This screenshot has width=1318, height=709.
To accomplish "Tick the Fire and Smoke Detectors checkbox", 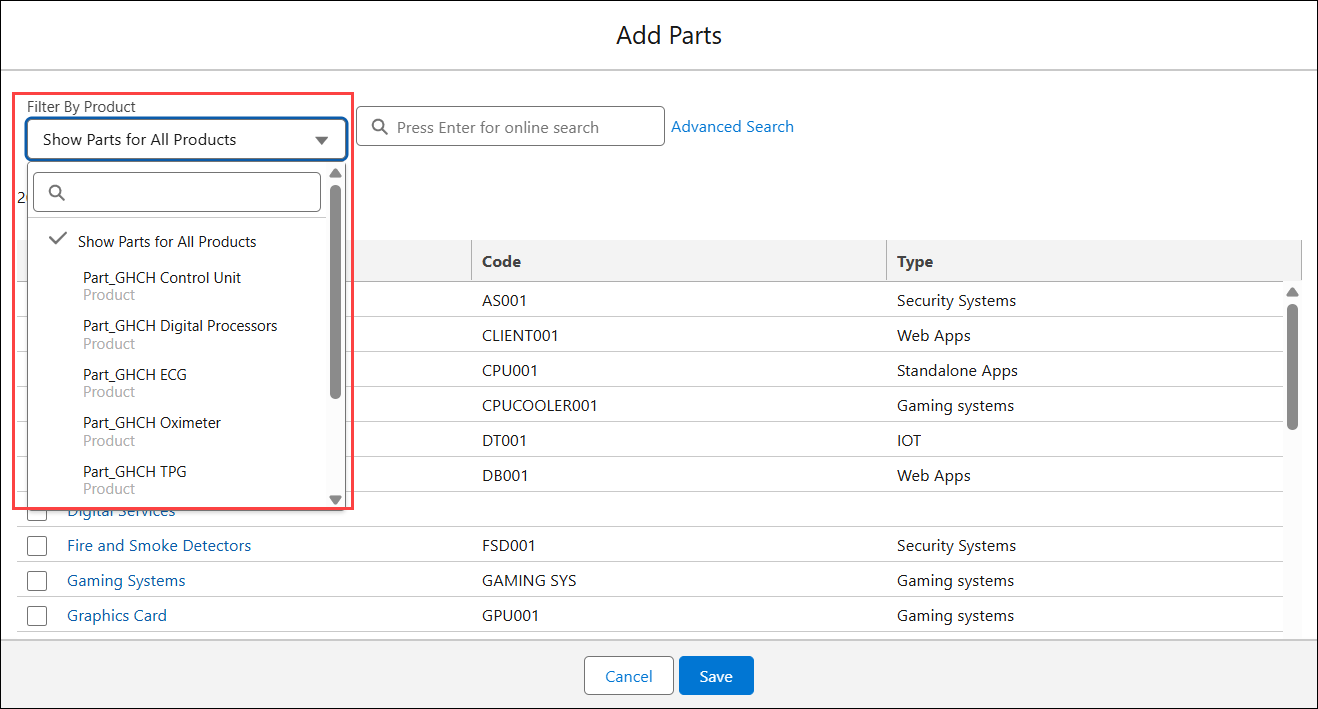I will pos(37,546).
